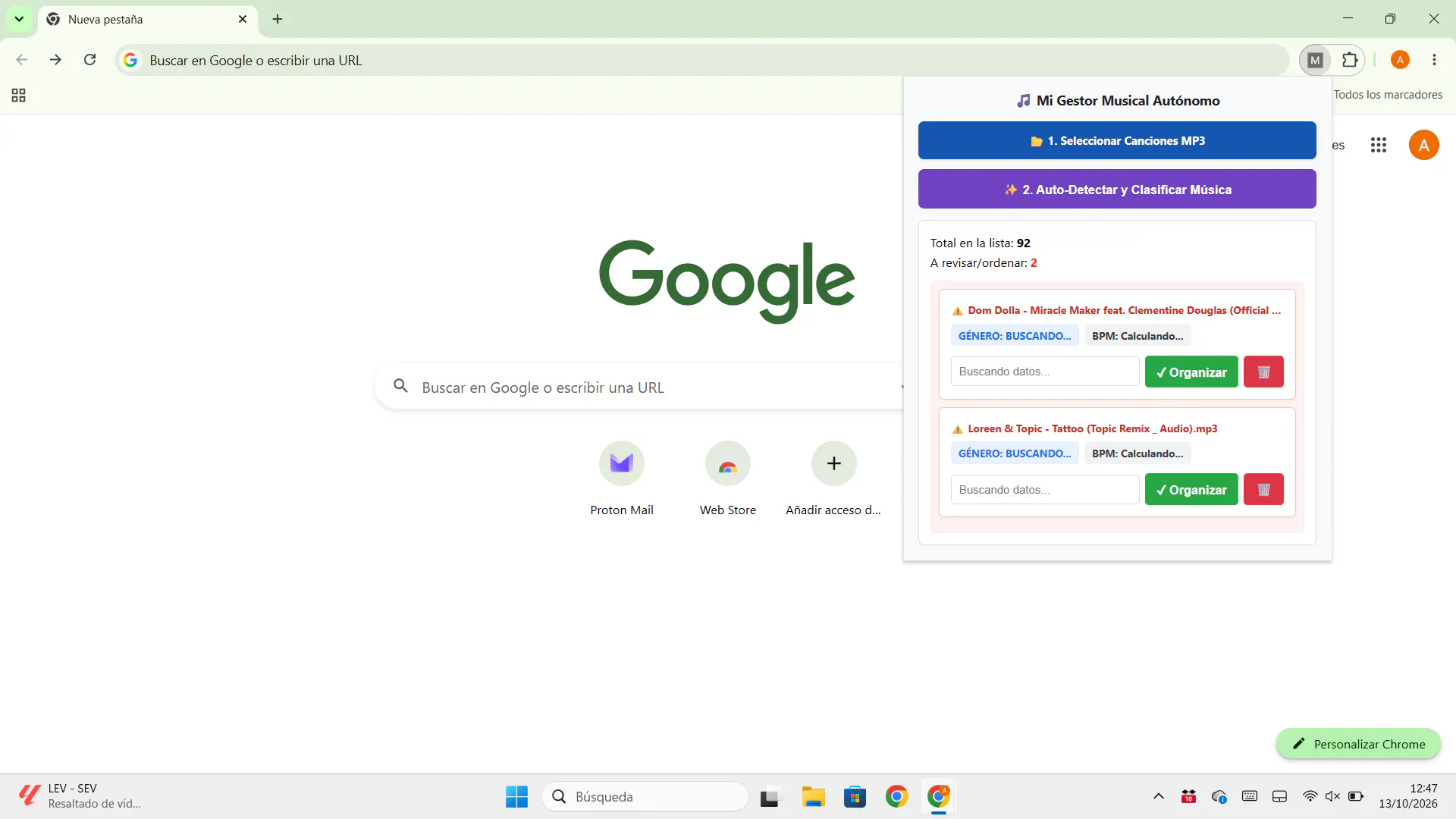Open Google account avatar on page

(x=1423, y=145)
